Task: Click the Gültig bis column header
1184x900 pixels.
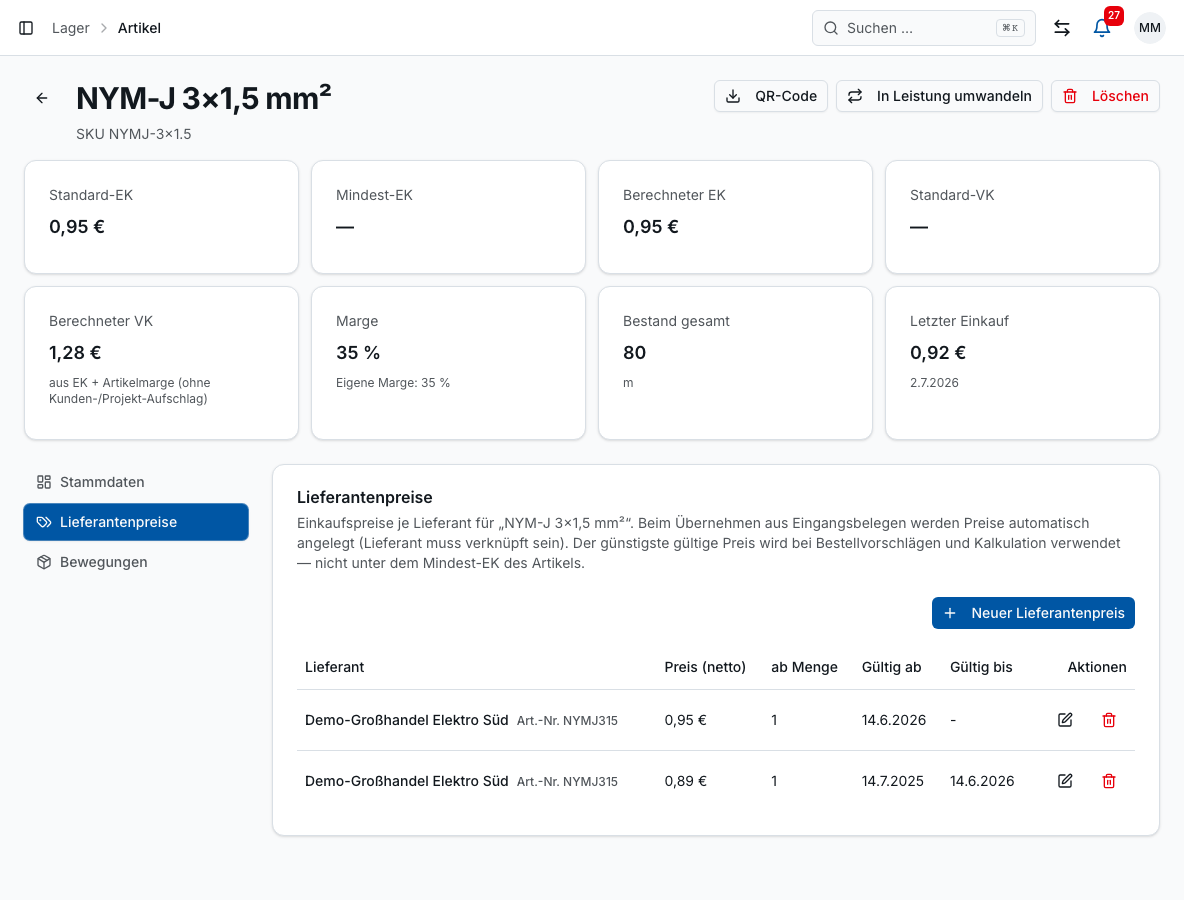Action: tap(981, 667)
